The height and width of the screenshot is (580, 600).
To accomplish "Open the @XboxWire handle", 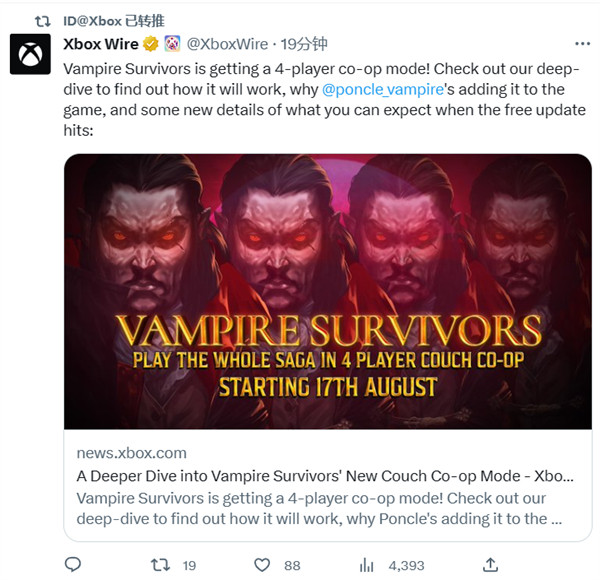I will pyautogui.click(x=227, y=44).
